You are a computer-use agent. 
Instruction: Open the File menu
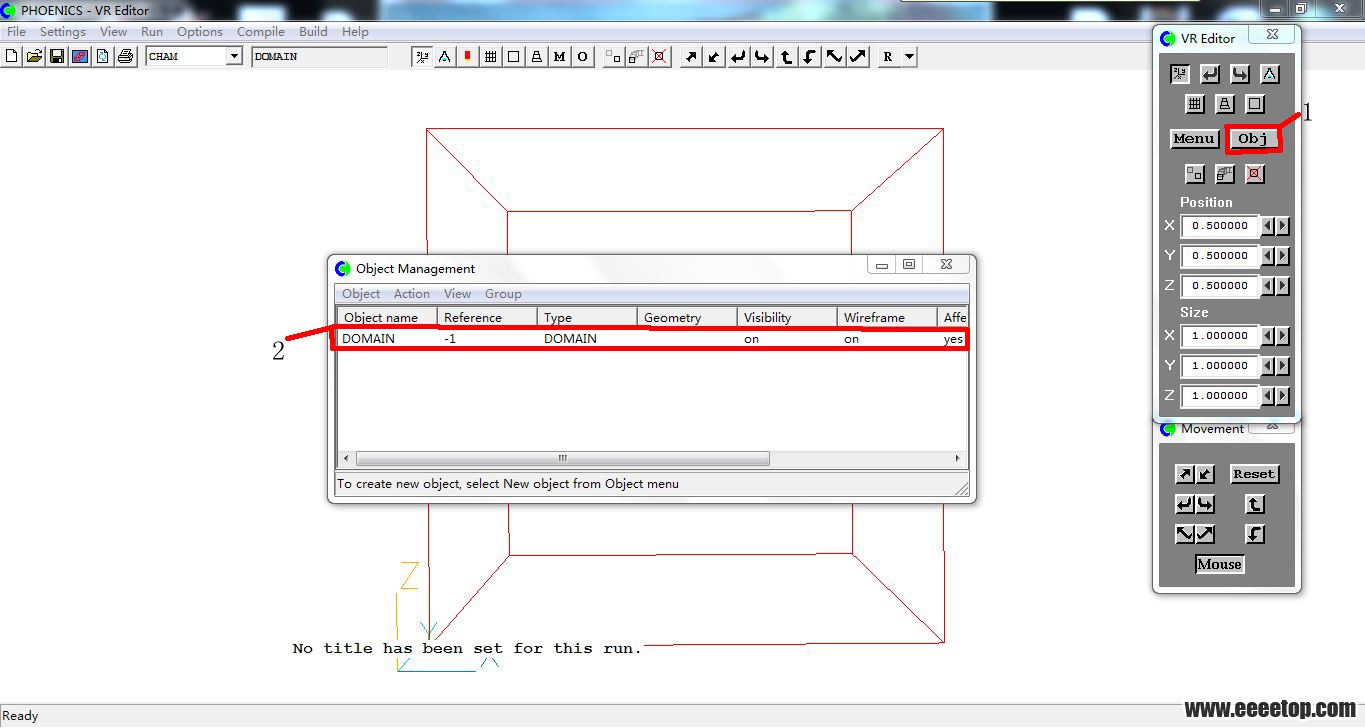pyautogui.click(x=17, y=31)
